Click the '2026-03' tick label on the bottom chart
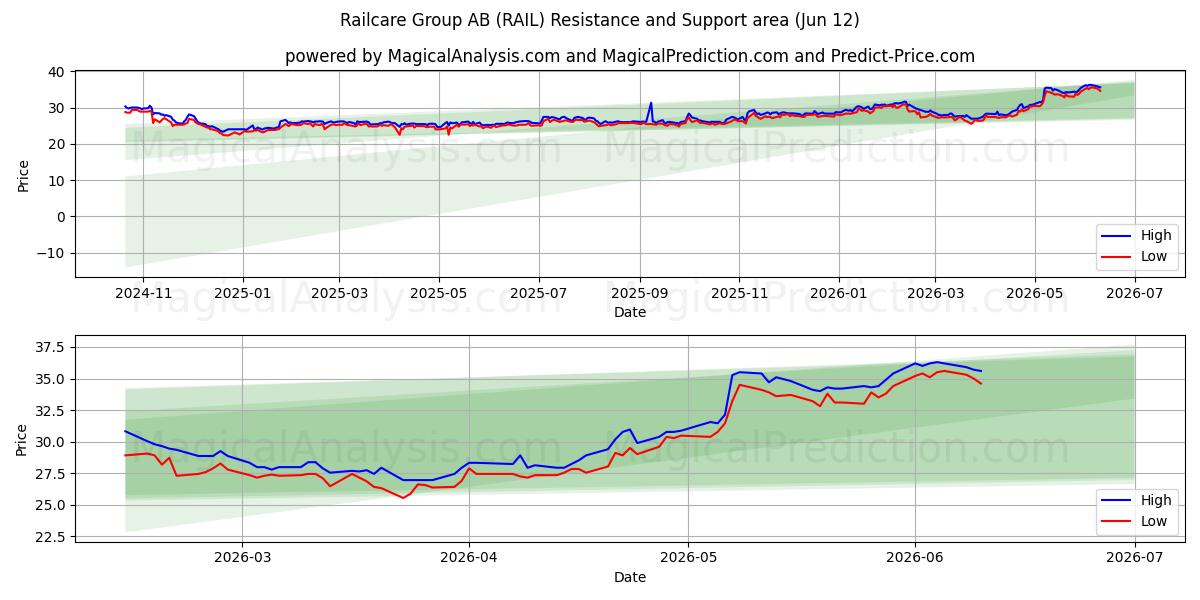The image size is (1200, 600). coord(243,557)
